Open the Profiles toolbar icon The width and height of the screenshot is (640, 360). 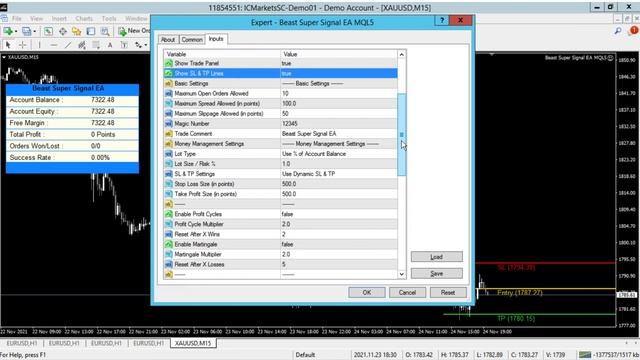point(26,31)
